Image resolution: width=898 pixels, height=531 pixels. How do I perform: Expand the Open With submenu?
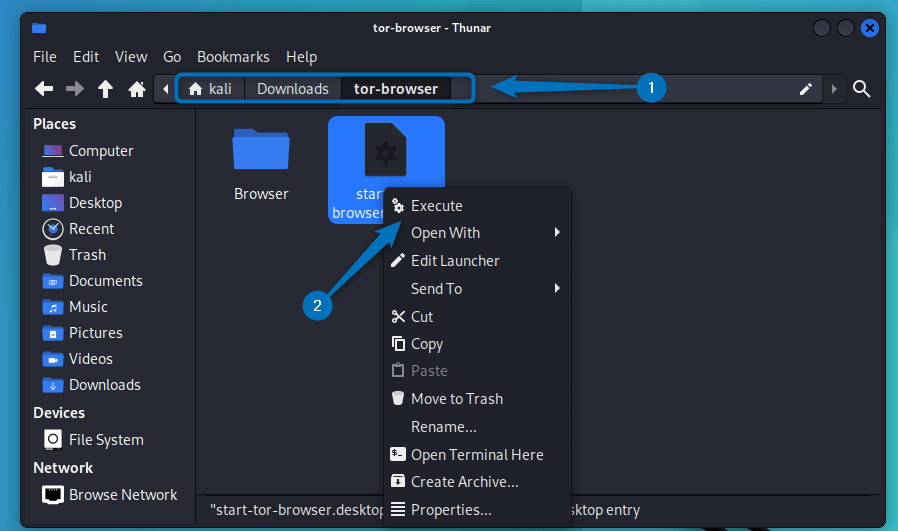point(477,233)
